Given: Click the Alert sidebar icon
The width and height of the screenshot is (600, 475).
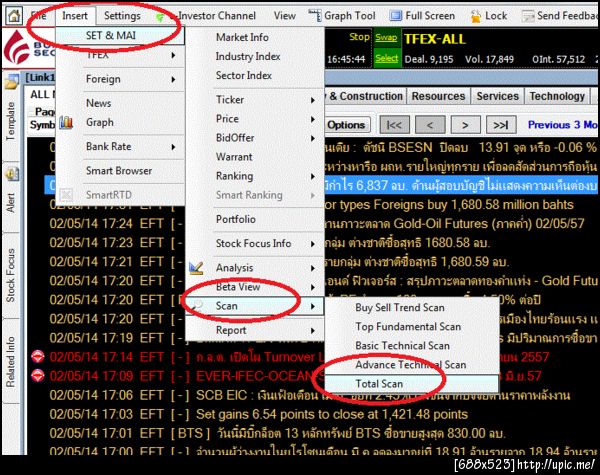Looking at the screenshot, I should click(x=11, y=175).
